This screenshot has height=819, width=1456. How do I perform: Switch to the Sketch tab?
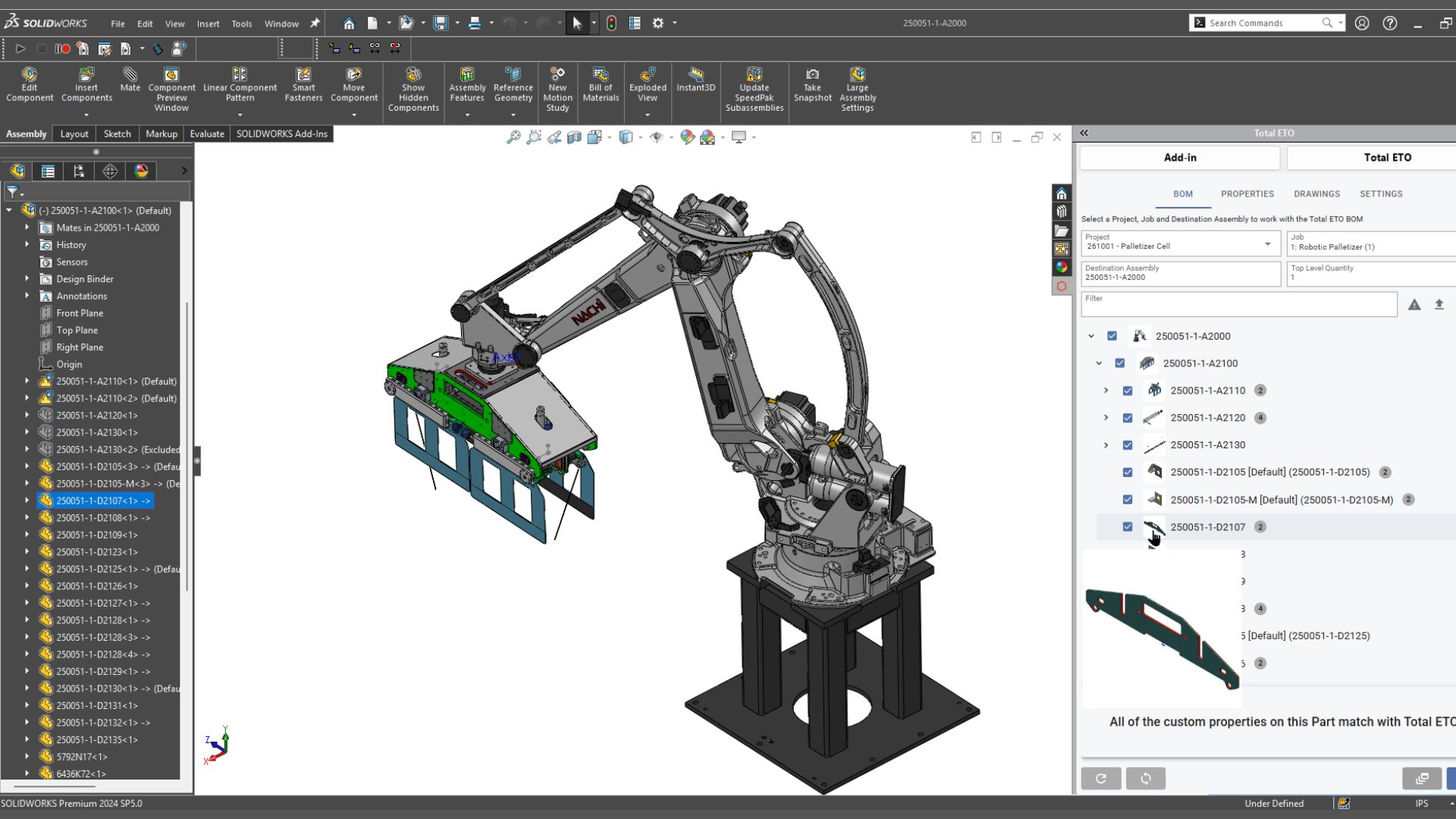[117, 134]
